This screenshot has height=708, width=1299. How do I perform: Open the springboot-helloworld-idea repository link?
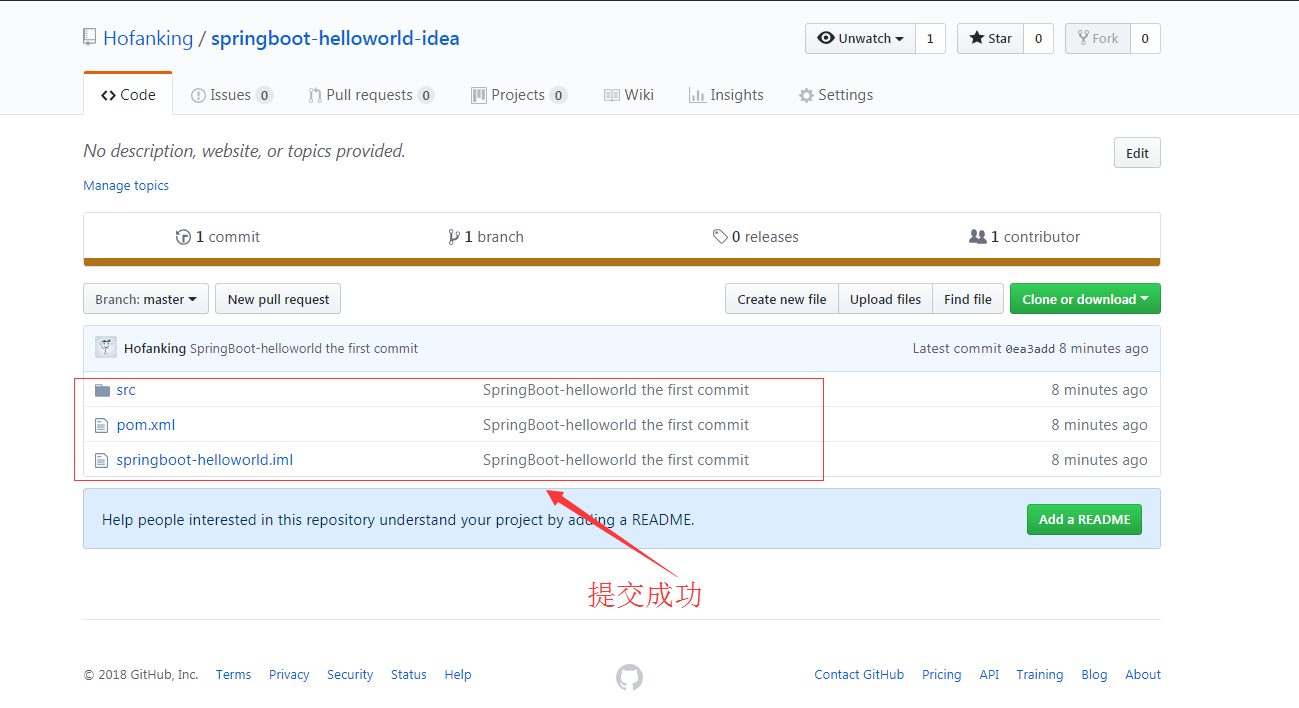[335, 39]
